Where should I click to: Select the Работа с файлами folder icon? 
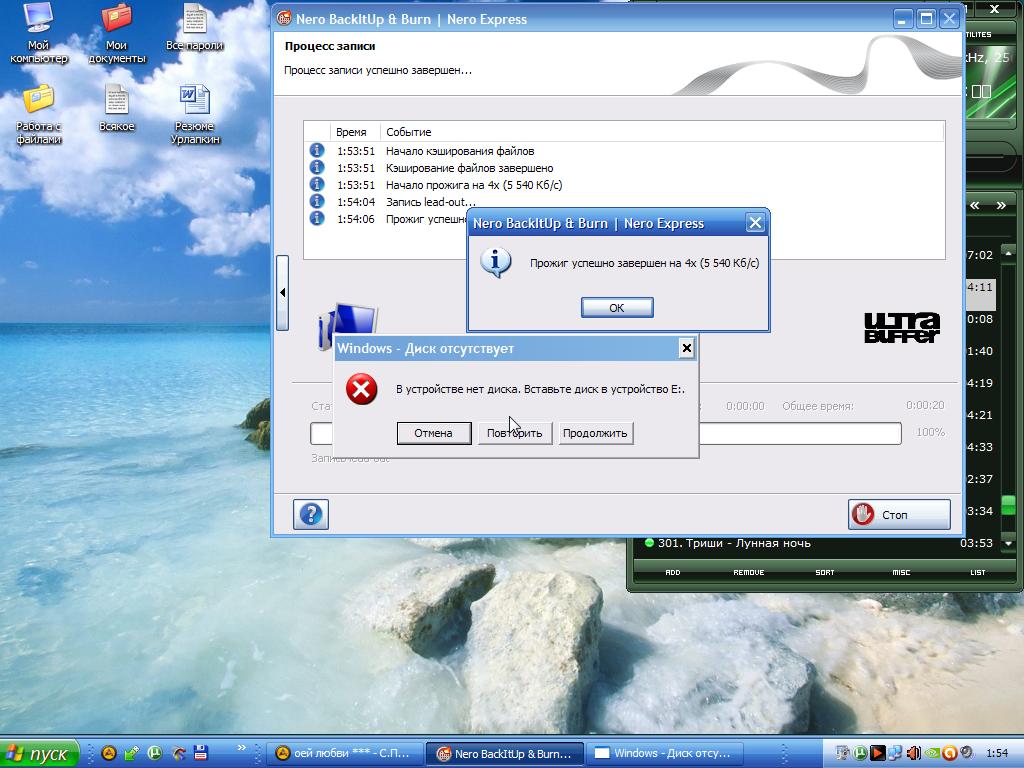click(38, 114)
